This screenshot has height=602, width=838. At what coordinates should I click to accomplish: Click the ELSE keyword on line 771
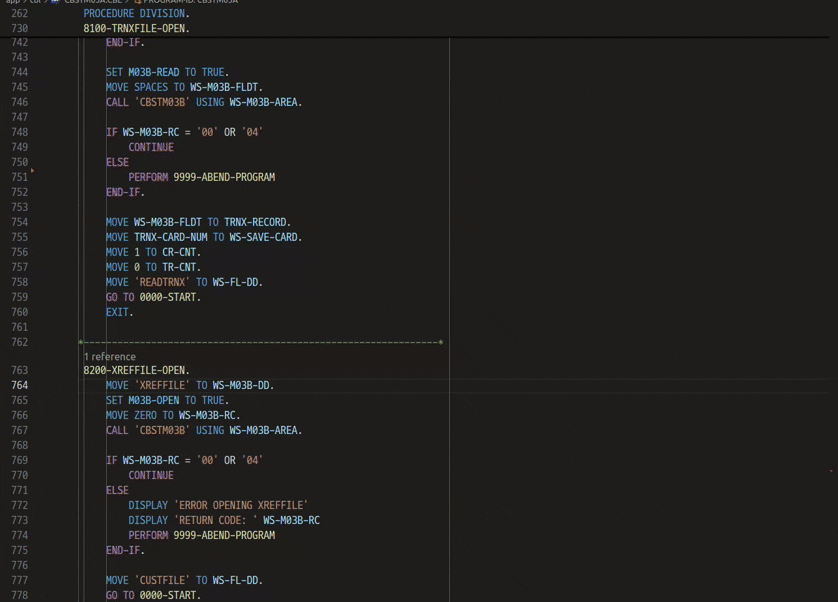tap(117, 490)
